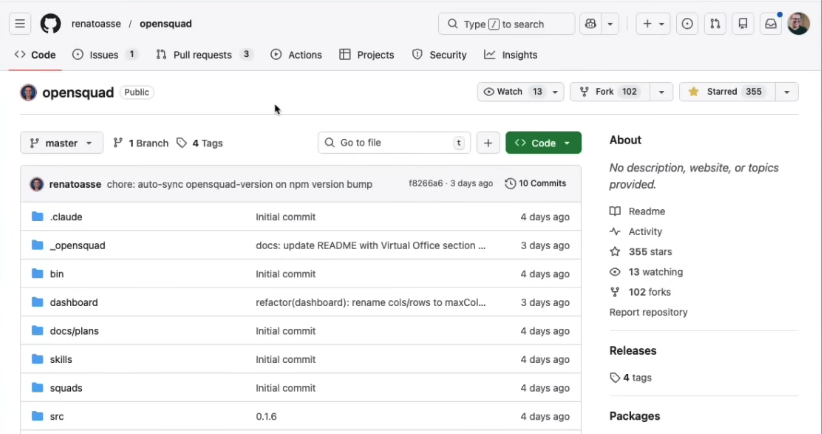Image resolution: width=822 pixels, height=434 pixels.
Task: Expand the Fork dropdown arrow
Action: click(x=662, y=92)
